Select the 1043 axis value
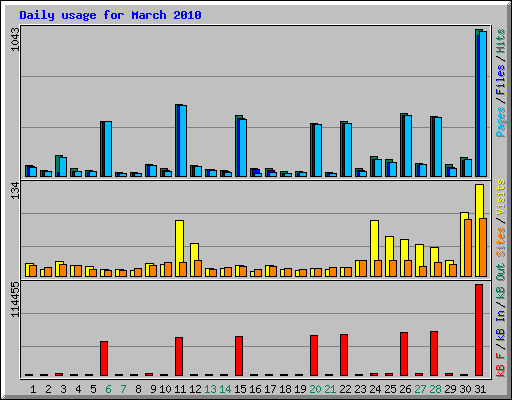Screen dimensions: 512x400 (15, 39)
